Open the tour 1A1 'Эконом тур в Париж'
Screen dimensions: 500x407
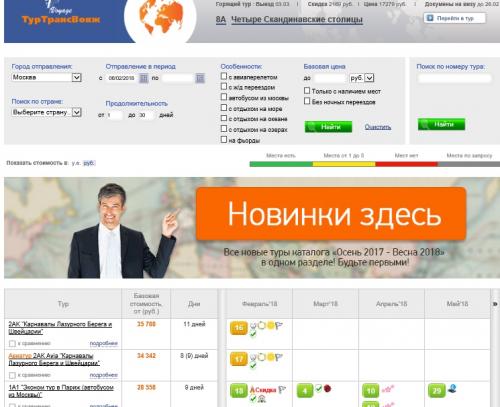[x=61, y=391]
